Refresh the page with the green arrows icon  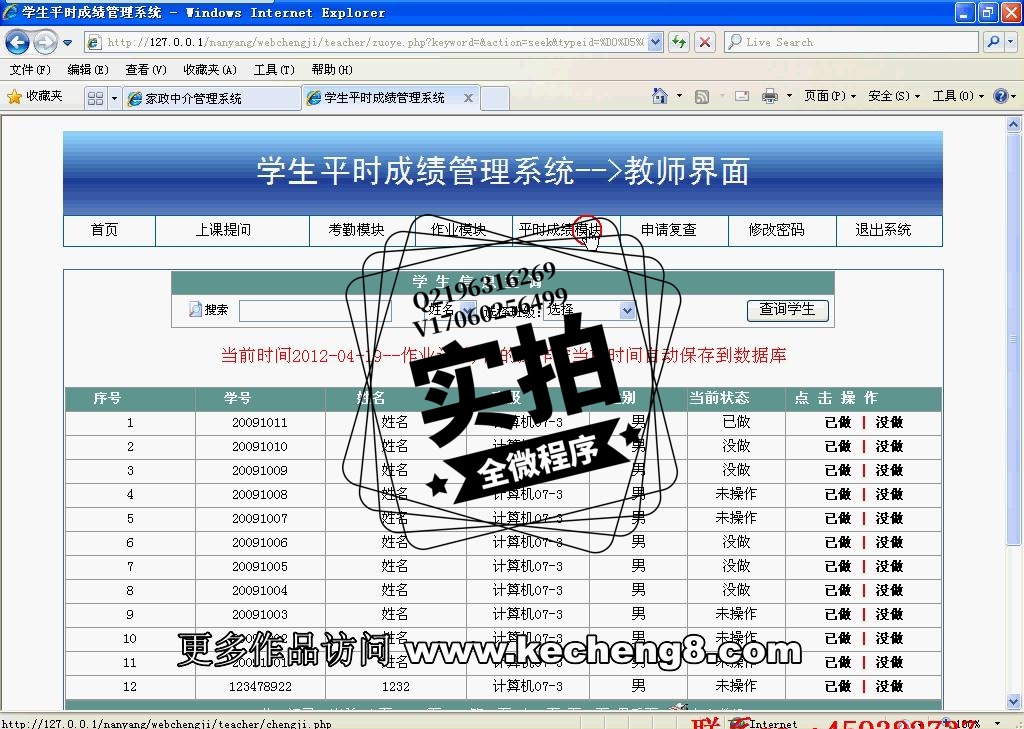[x=679, y=42]
